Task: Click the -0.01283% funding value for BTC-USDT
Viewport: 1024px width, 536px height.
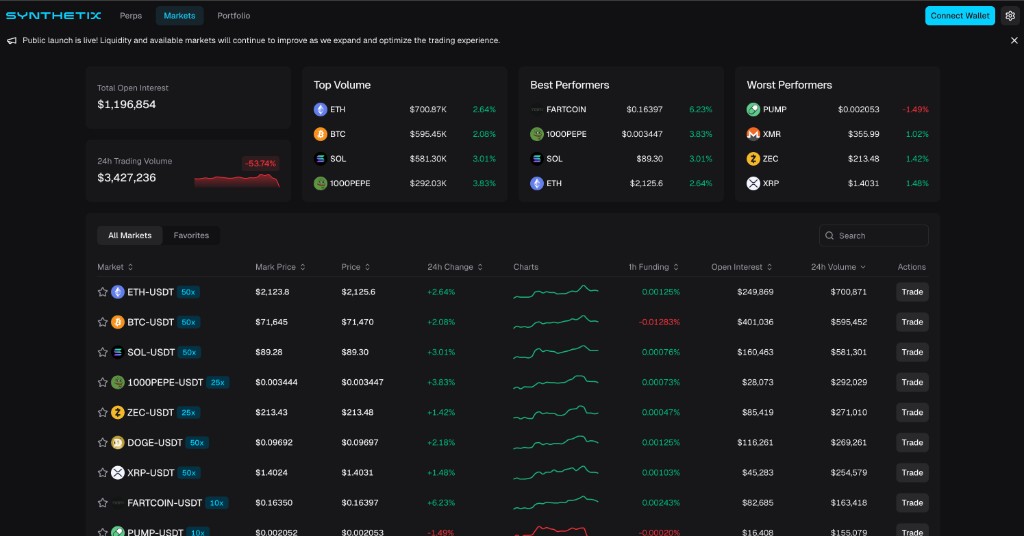Action: click(x=660, y=322)
